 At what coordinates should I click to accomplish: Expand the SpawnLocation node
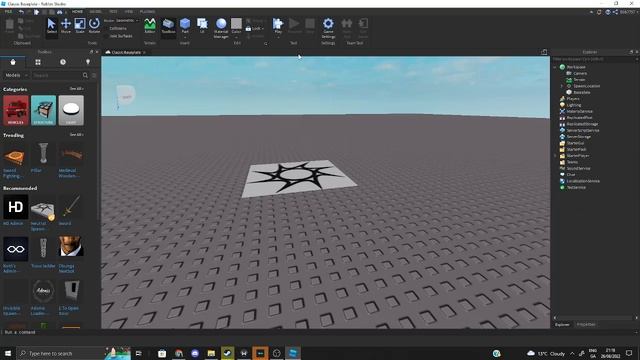tap(561, 86)
